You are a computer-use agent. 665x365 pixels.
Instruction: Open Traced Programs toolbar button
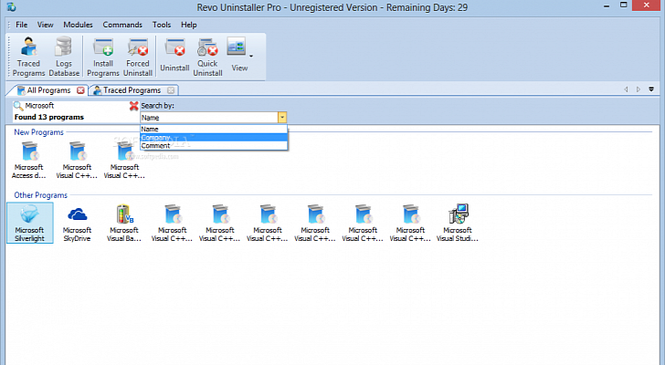click(x=28, y=57)
